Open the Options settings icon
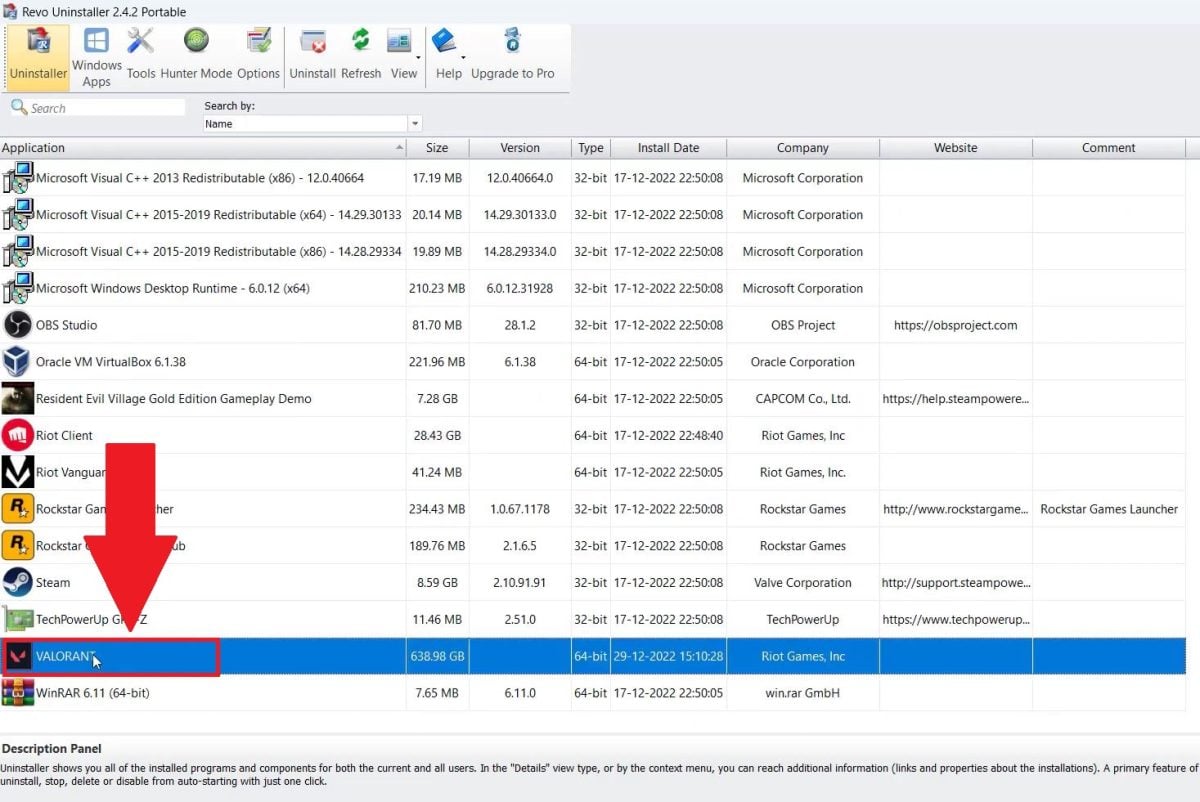 tap(258, 57)
